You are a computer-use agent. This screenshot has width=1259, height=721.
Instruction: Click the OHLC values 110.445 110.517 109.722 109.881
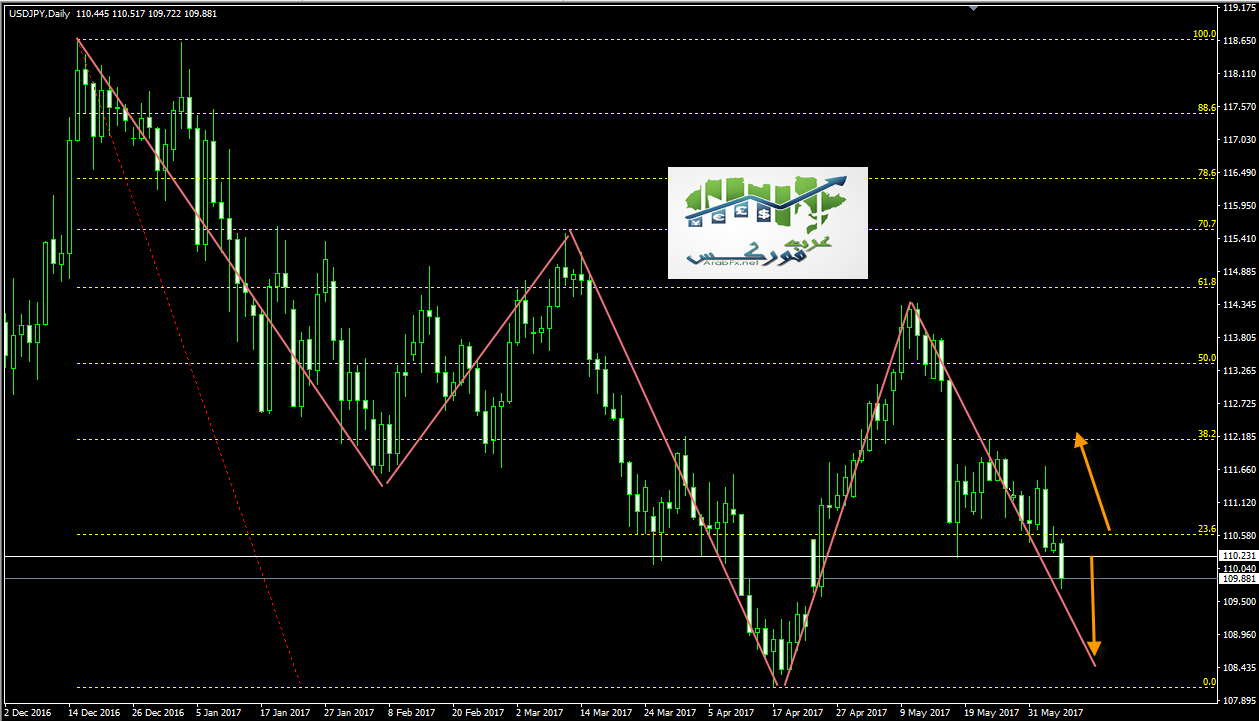[146, 12]
